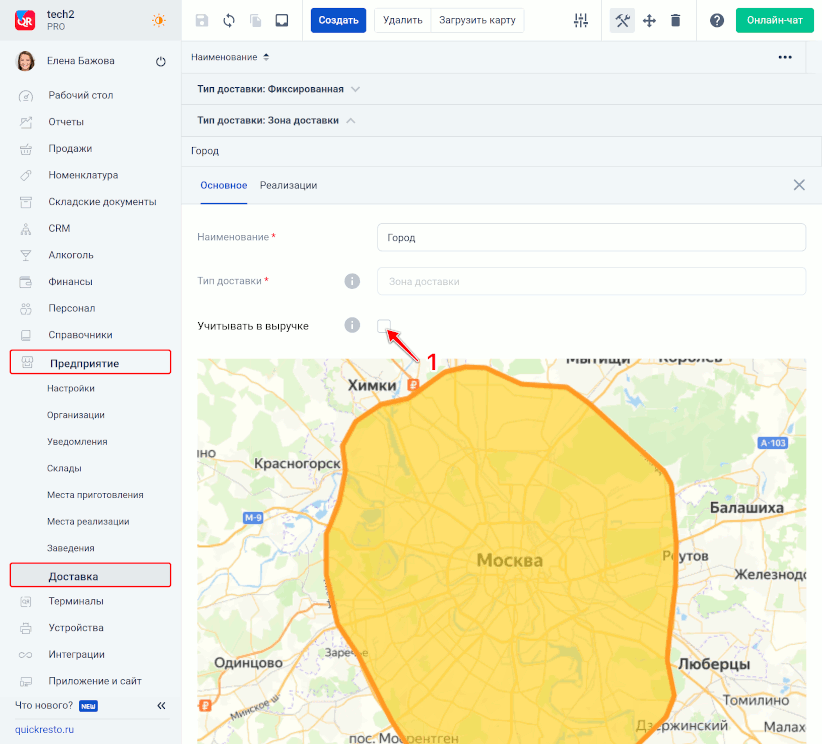Open Интеграции in sidebar
Screen dimensions: 822x744
click(x=77, y=655)
